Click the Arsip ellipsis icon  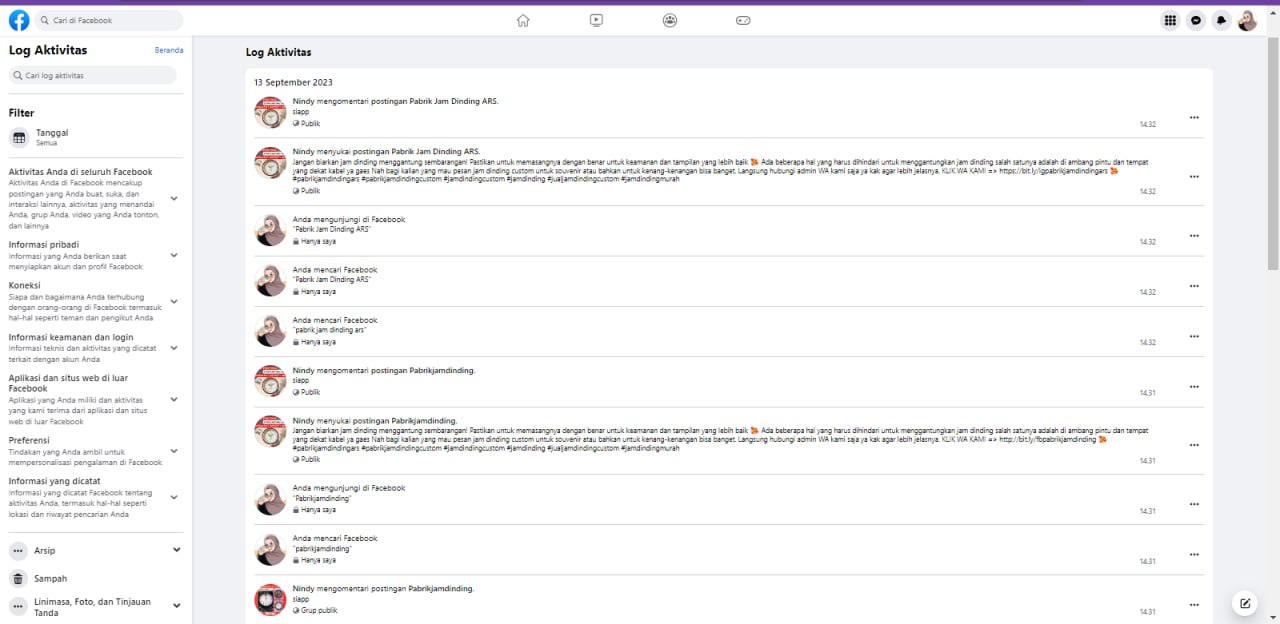click(x=18, y=550)
